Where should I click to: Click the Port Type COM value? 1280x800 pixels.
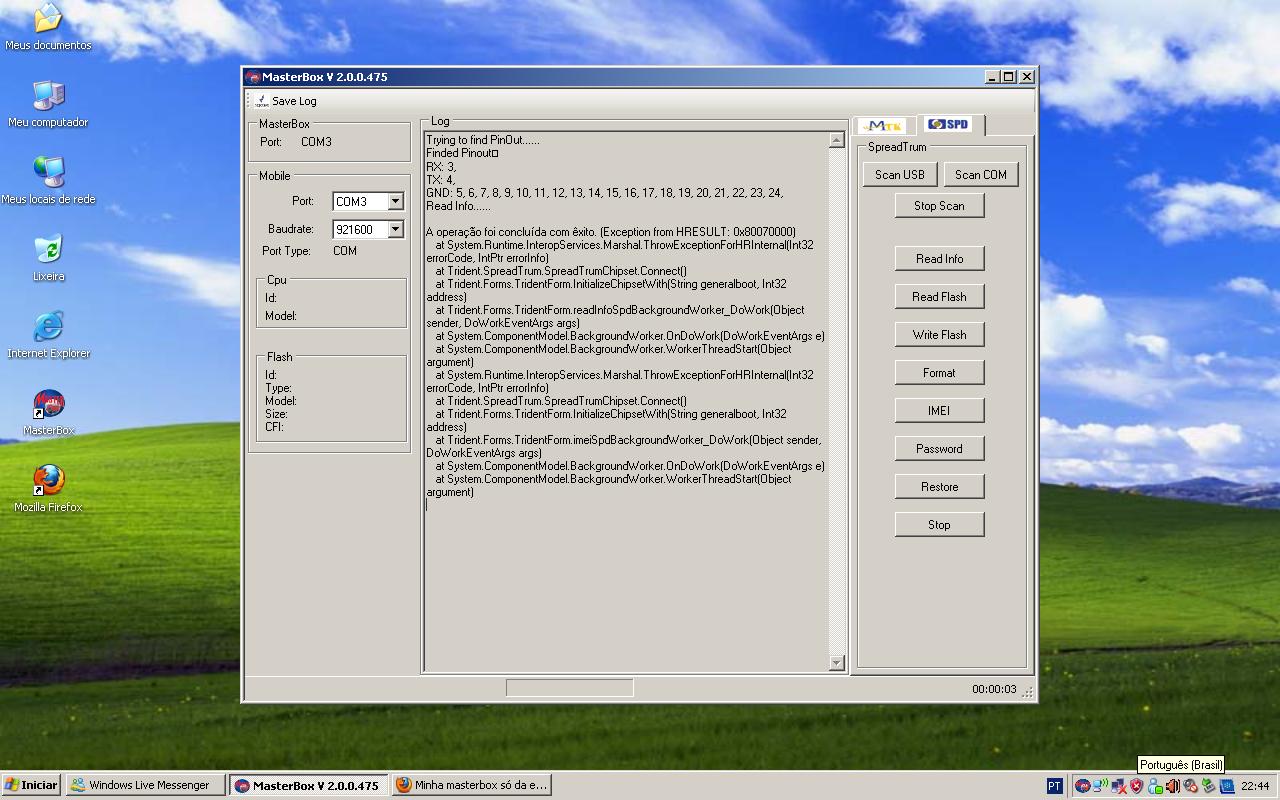click(345, 251)
